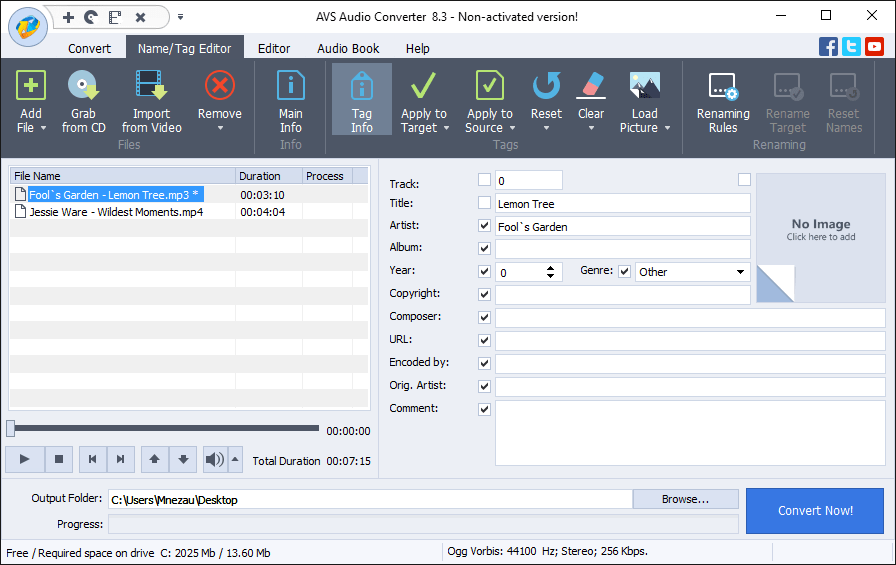
Task: Click the Clear tags eraser icon
Action: coord(591,86)
